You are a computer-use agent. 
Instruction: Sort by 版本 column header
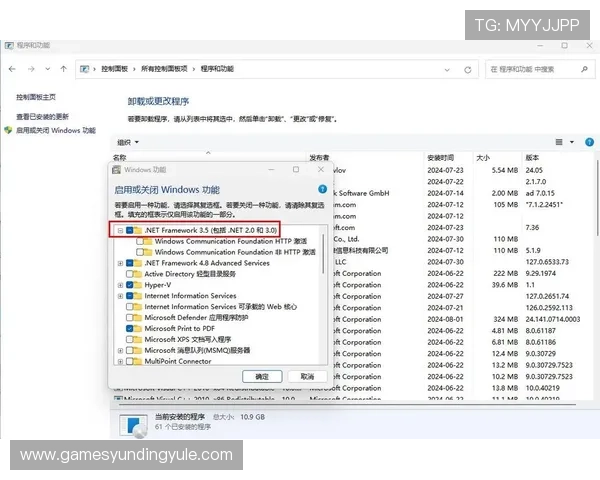tap(532, 157)
